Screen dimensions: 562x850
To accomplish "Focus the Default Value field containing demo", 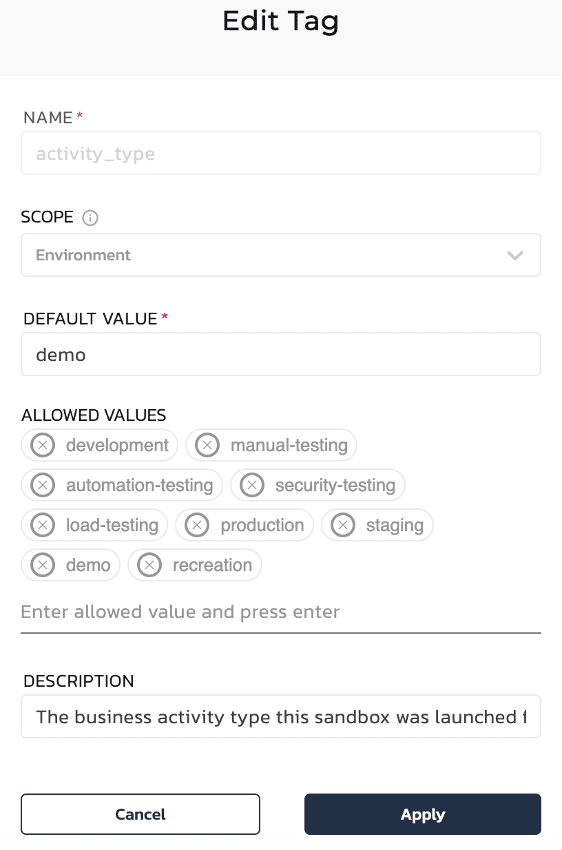I will pos(281,355).
